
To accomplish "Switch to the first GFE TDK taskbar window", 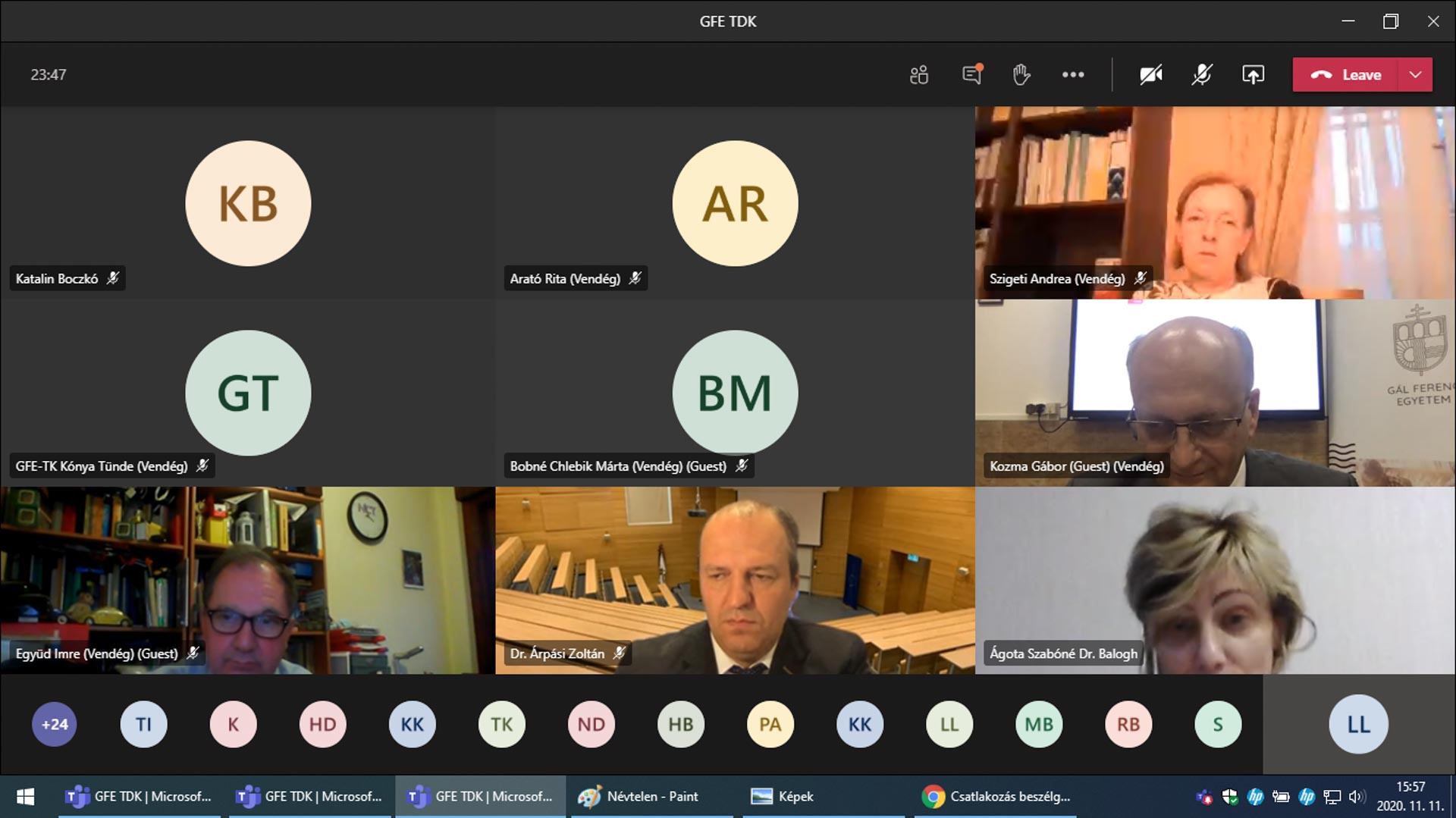I will pos(139,796).
